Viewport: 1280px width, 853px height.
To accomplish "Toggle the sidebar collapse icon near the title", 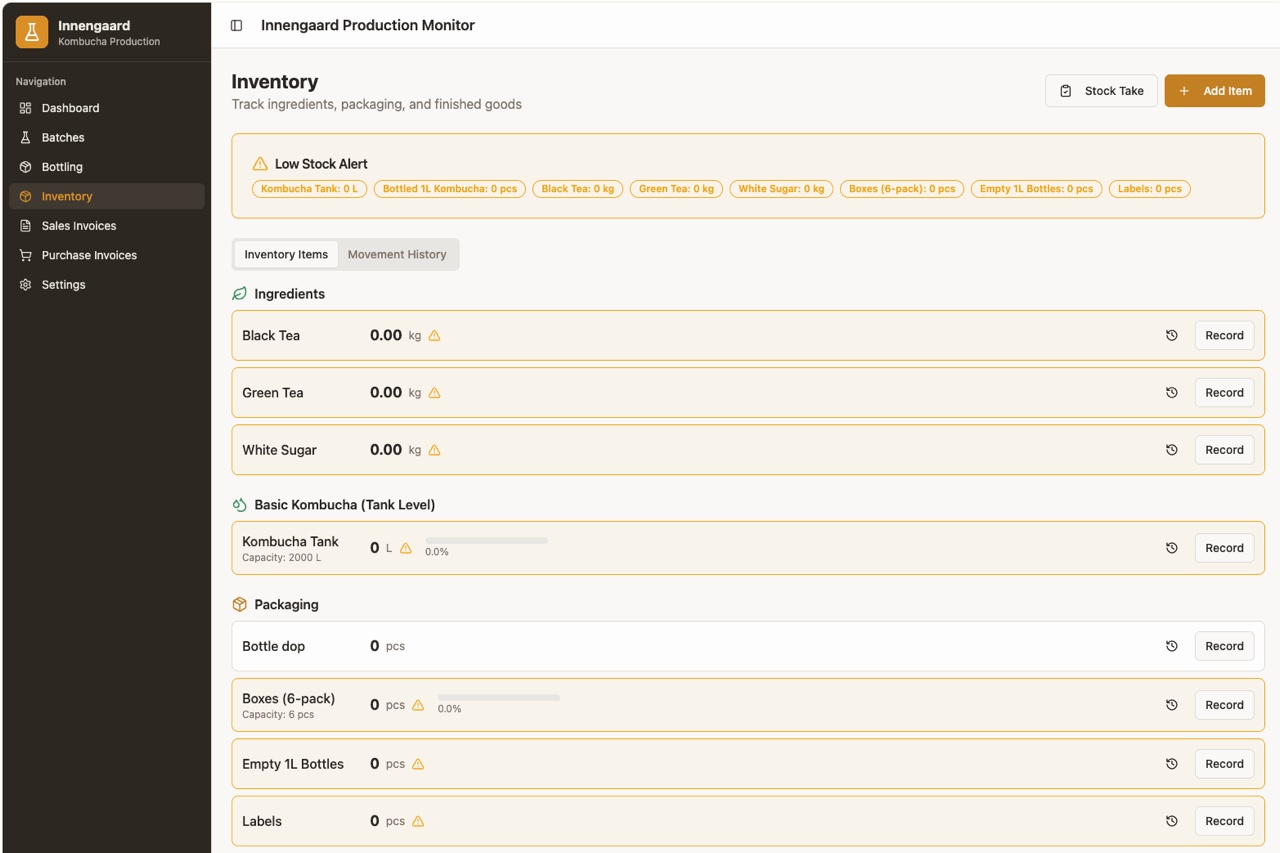I will pyautogui.click(x=235, y=25).
